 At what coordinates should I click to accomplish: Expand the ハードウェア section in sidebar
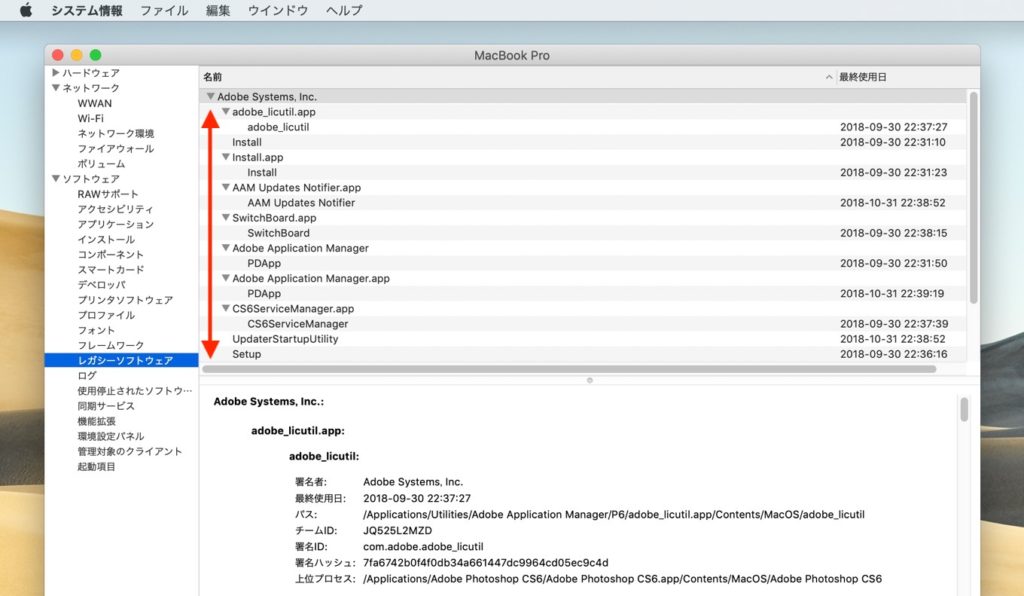point(56,72)
